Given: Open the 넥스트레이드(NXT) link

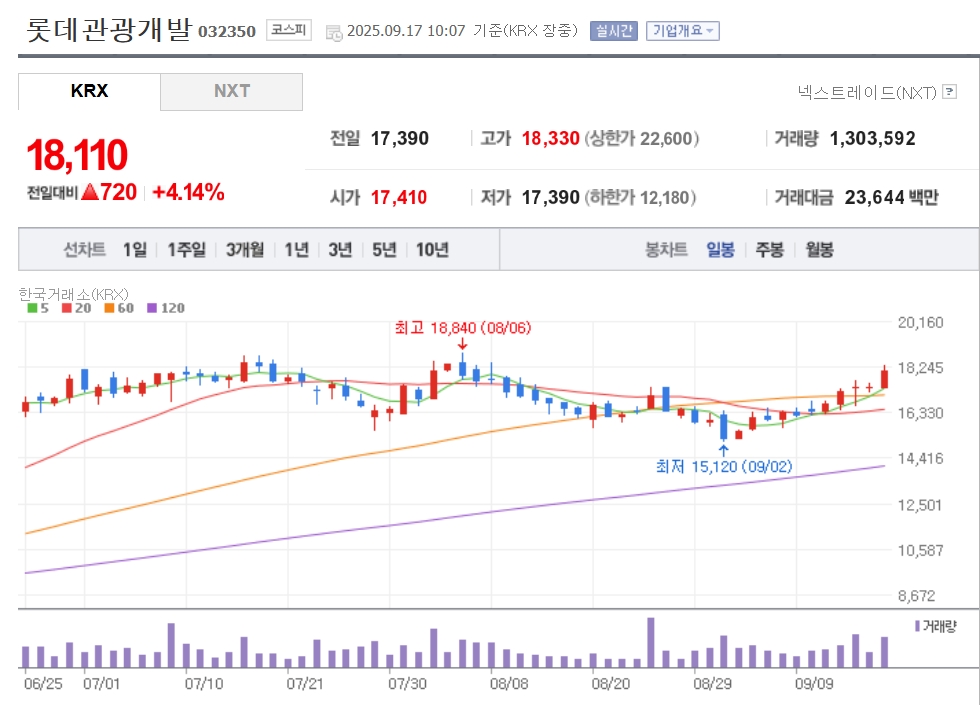Looking at the screenshot, I should coord(867,92).
